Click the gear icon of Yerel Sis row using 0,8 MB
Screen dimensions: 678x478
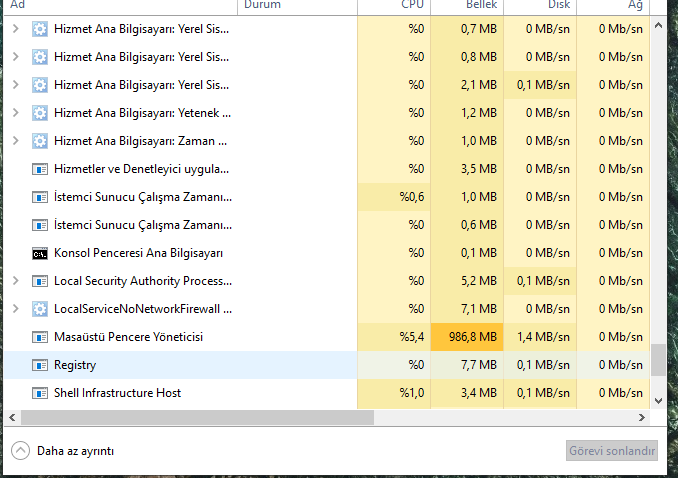40,57
